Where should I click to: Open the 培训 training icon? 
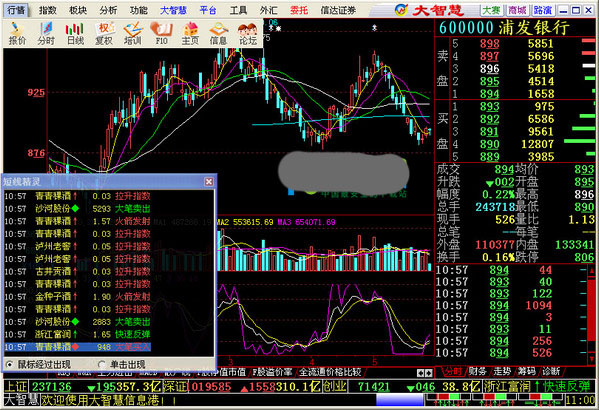tap(133, 33)
